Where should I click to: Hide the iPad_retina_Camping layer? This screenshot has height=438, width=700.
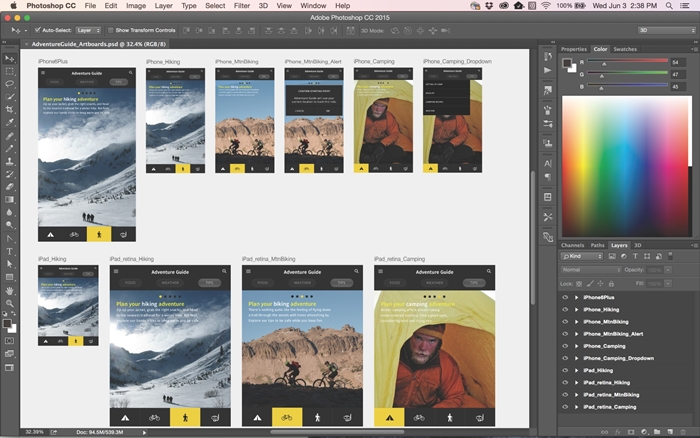click(x=565, y=407)
